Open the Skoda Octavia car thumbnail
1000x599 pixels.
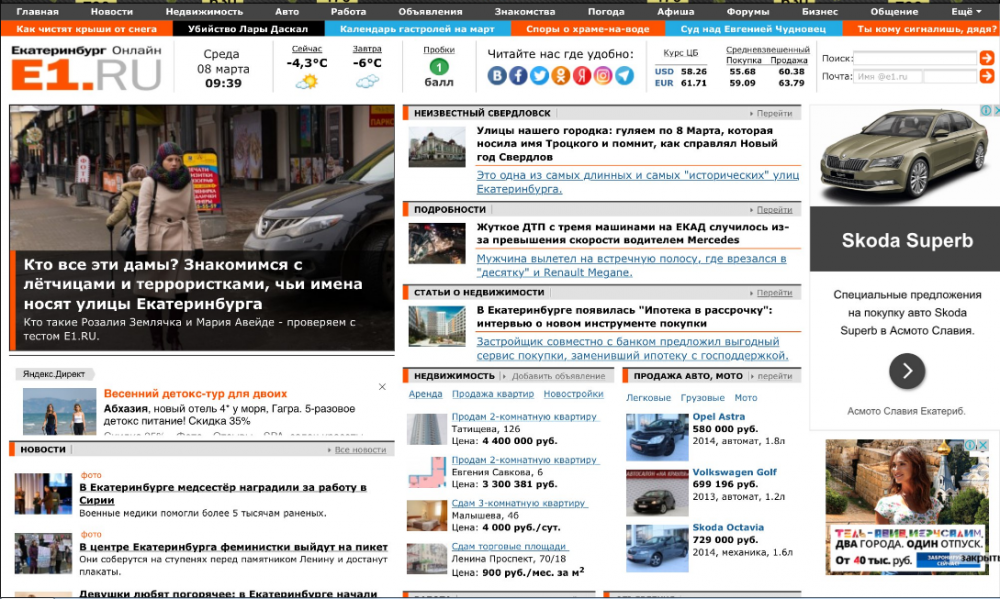[x=657, y=548]
